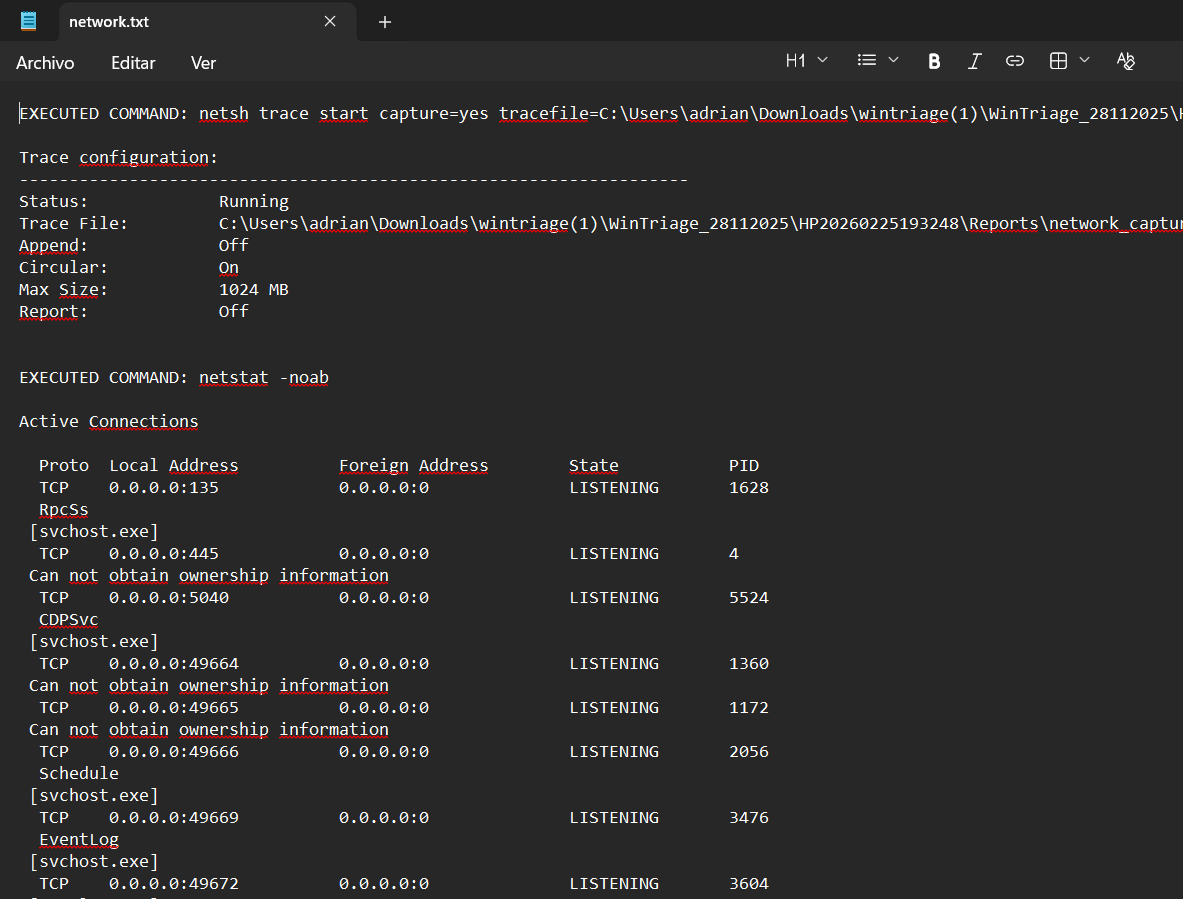Open the Editar menu
1183x899 pixels.
[133, 63]
